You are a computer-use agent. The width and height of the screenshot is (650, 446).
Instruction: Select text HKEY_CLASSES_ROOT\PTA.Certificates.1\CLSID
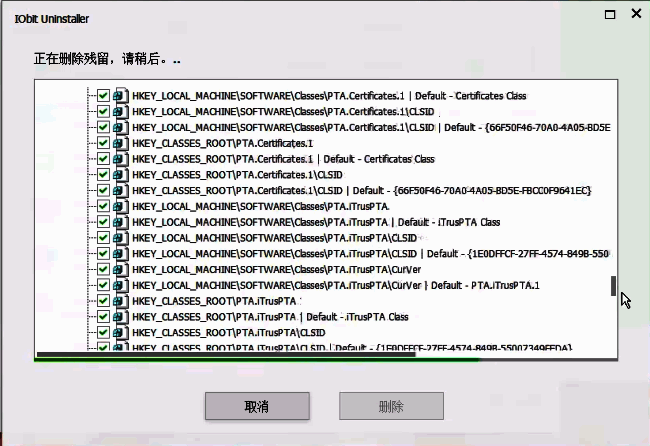click(x=237, y=175)
